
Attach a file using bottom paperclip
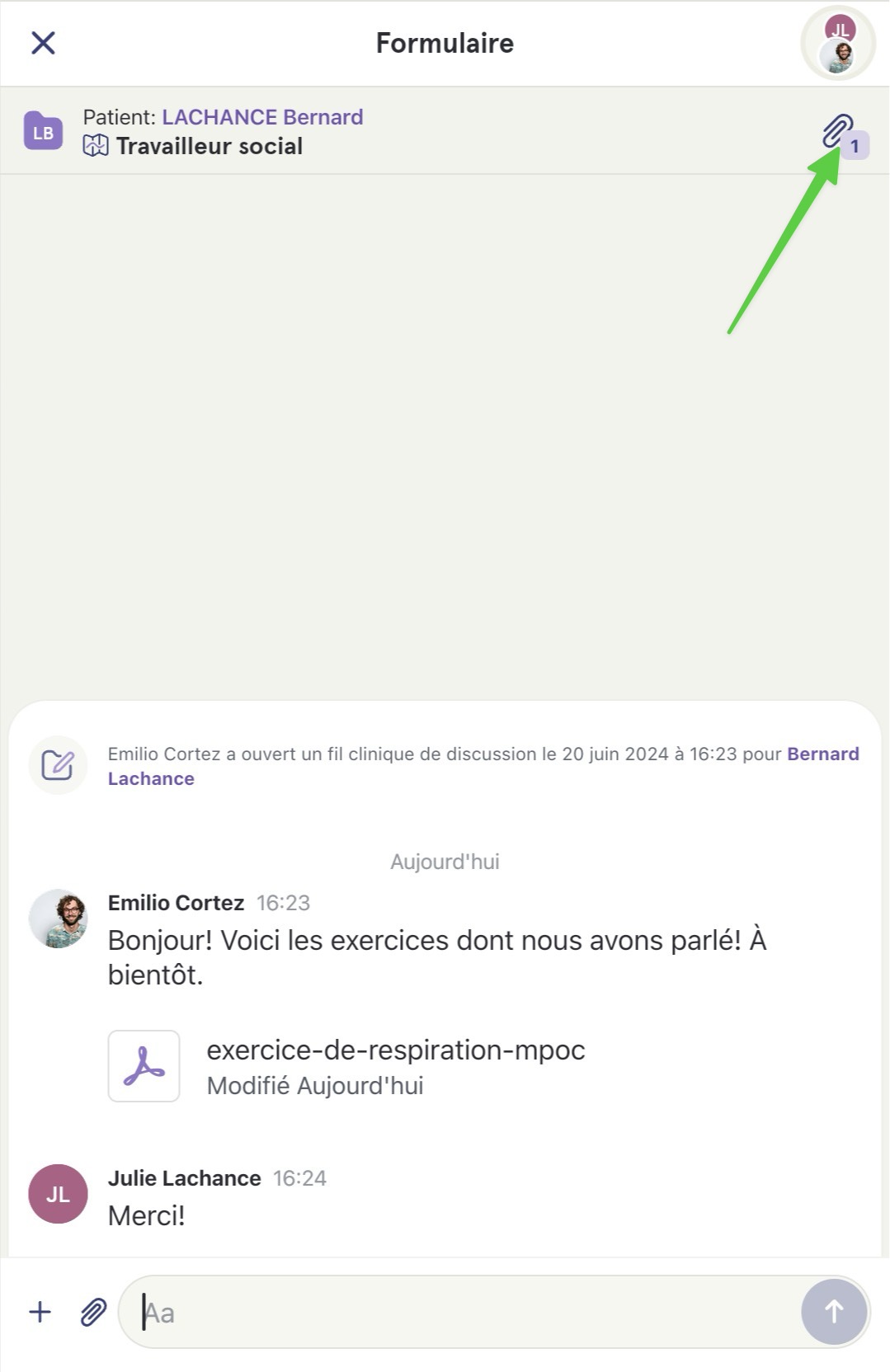93,1312
